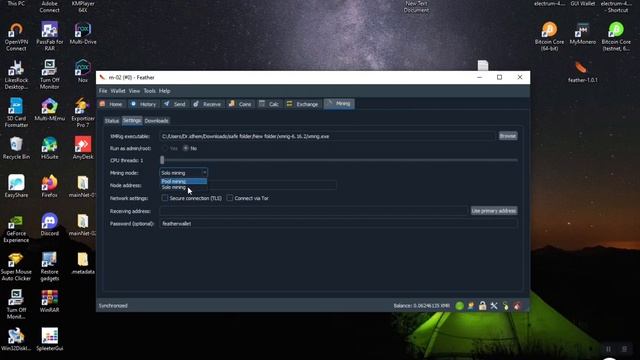Click the padlock icon in Feather status bar
The width and height of the screenshot is (640, 360).
click(x=482, y=306)
